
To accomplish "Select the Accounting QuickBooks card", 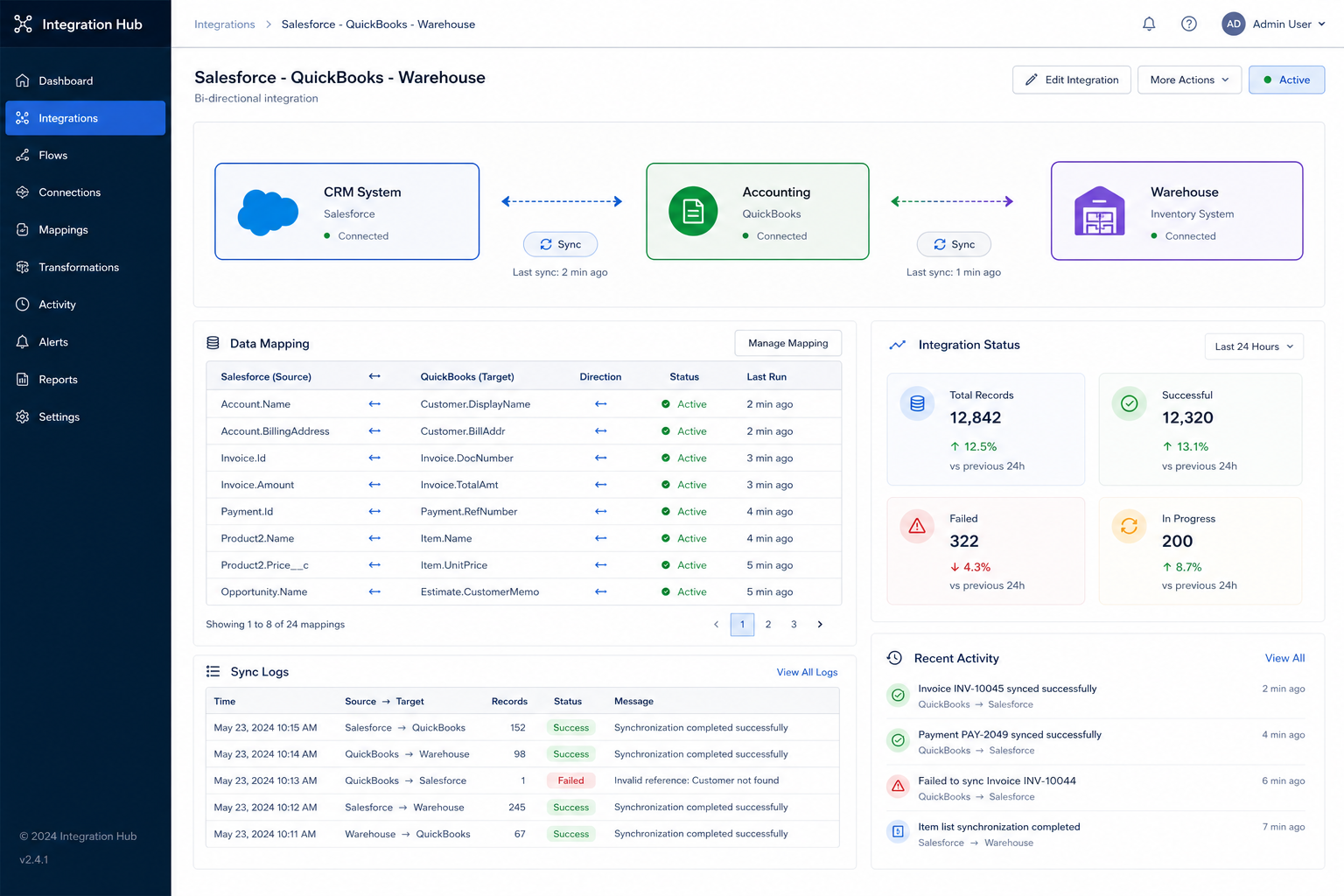I will (758, 211).
